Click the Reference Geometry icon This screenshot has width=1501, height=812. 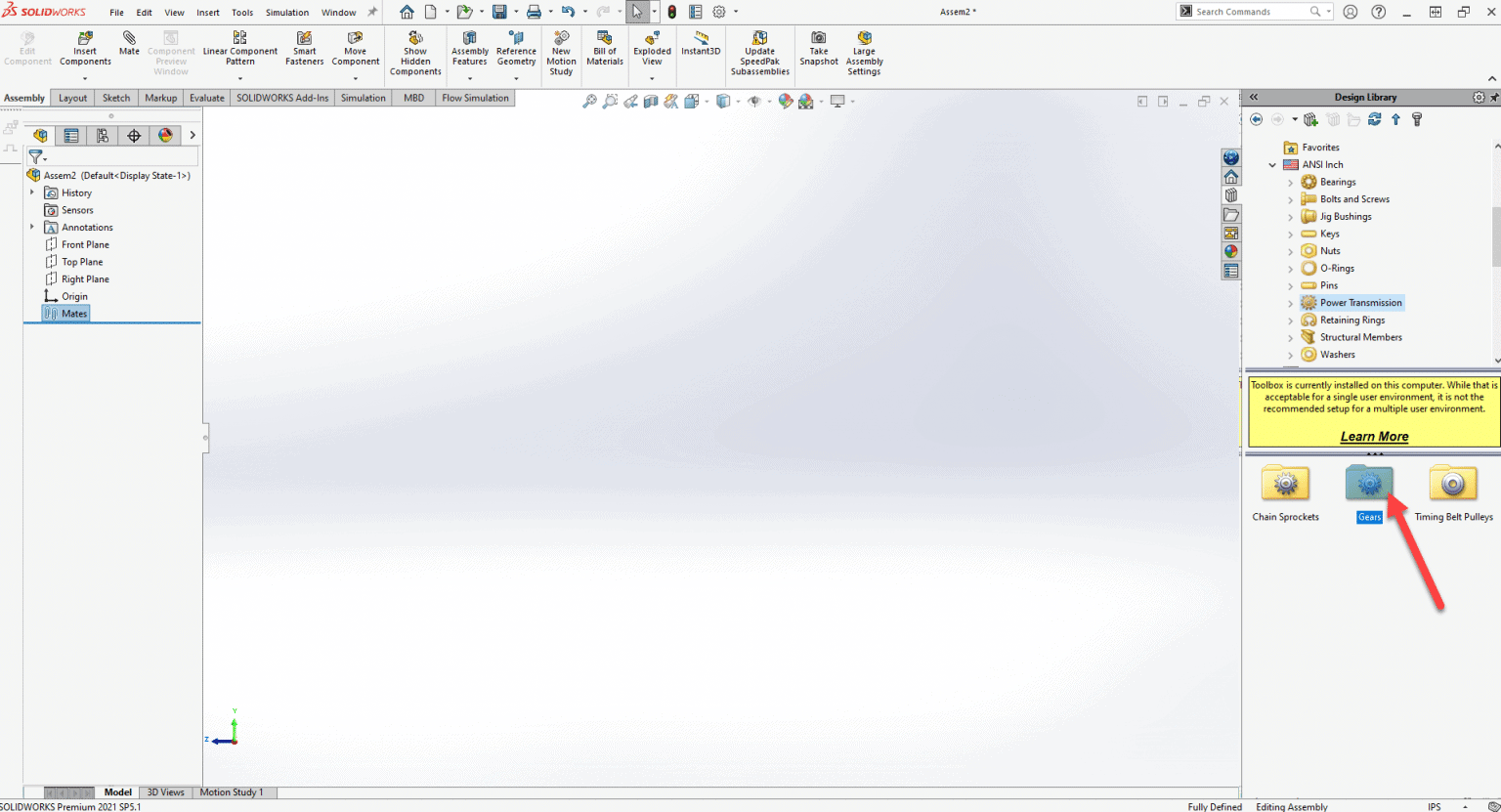click(x=516, y=38)
